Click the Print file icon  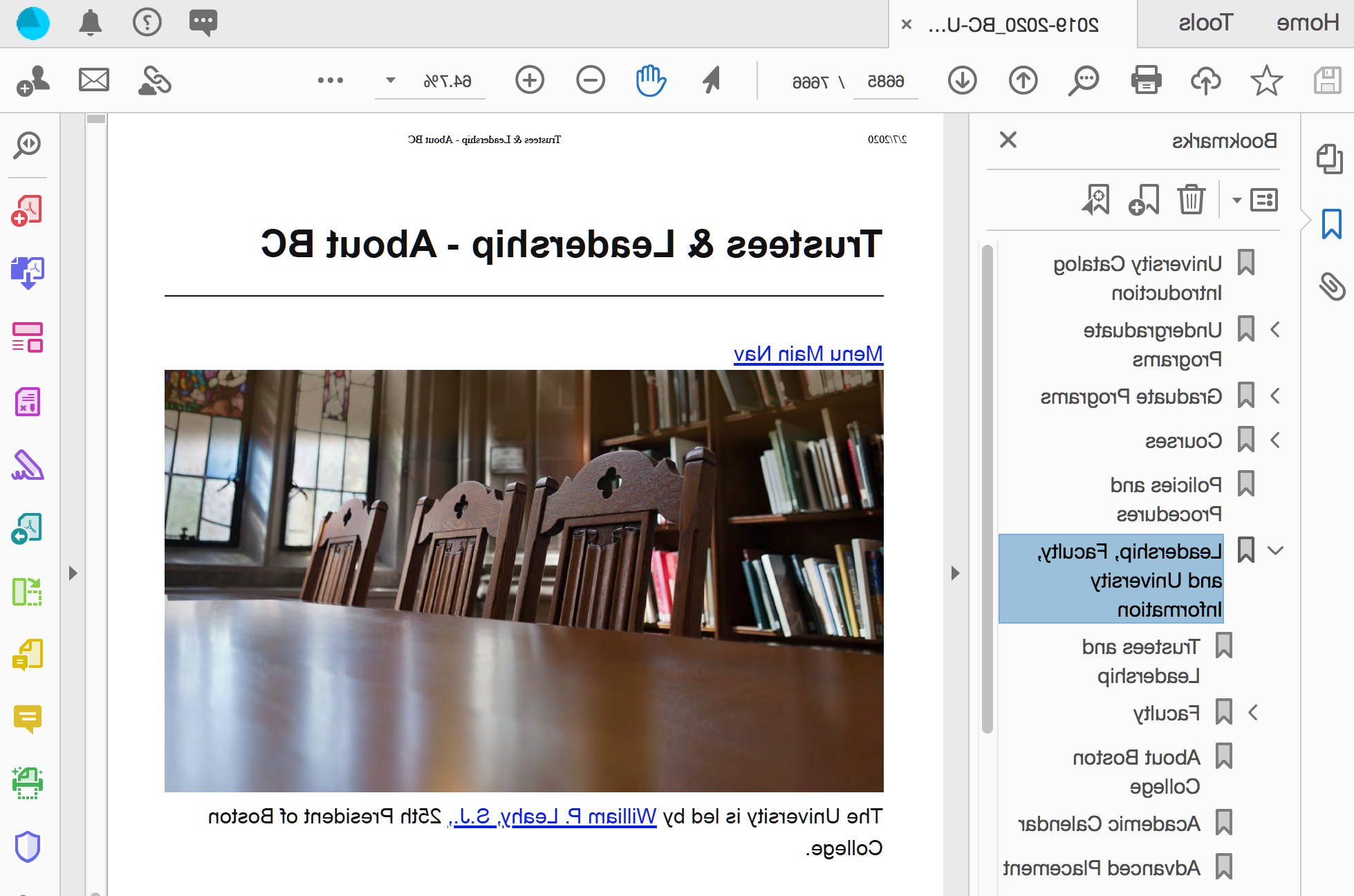click(1146, 80)
